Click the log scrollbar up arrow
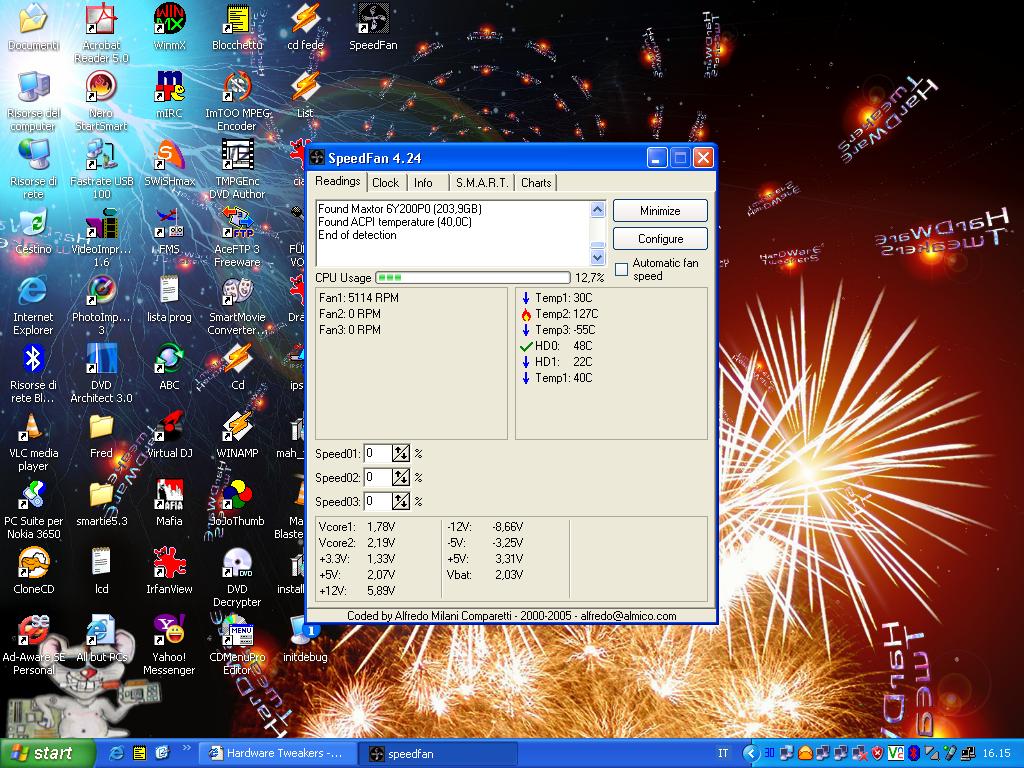 (x=597, y=210)
